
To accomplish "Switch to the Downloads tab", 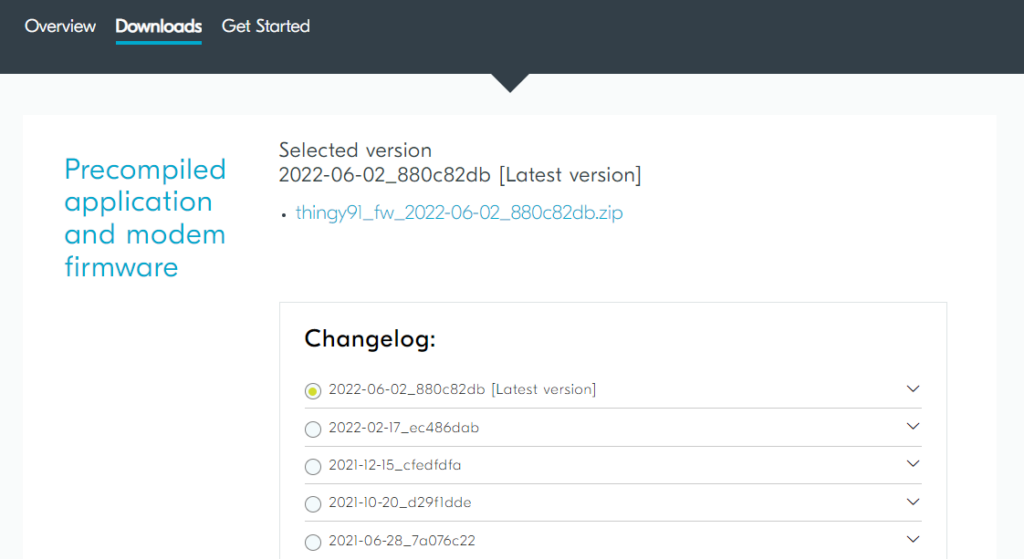I will point(159,26).
